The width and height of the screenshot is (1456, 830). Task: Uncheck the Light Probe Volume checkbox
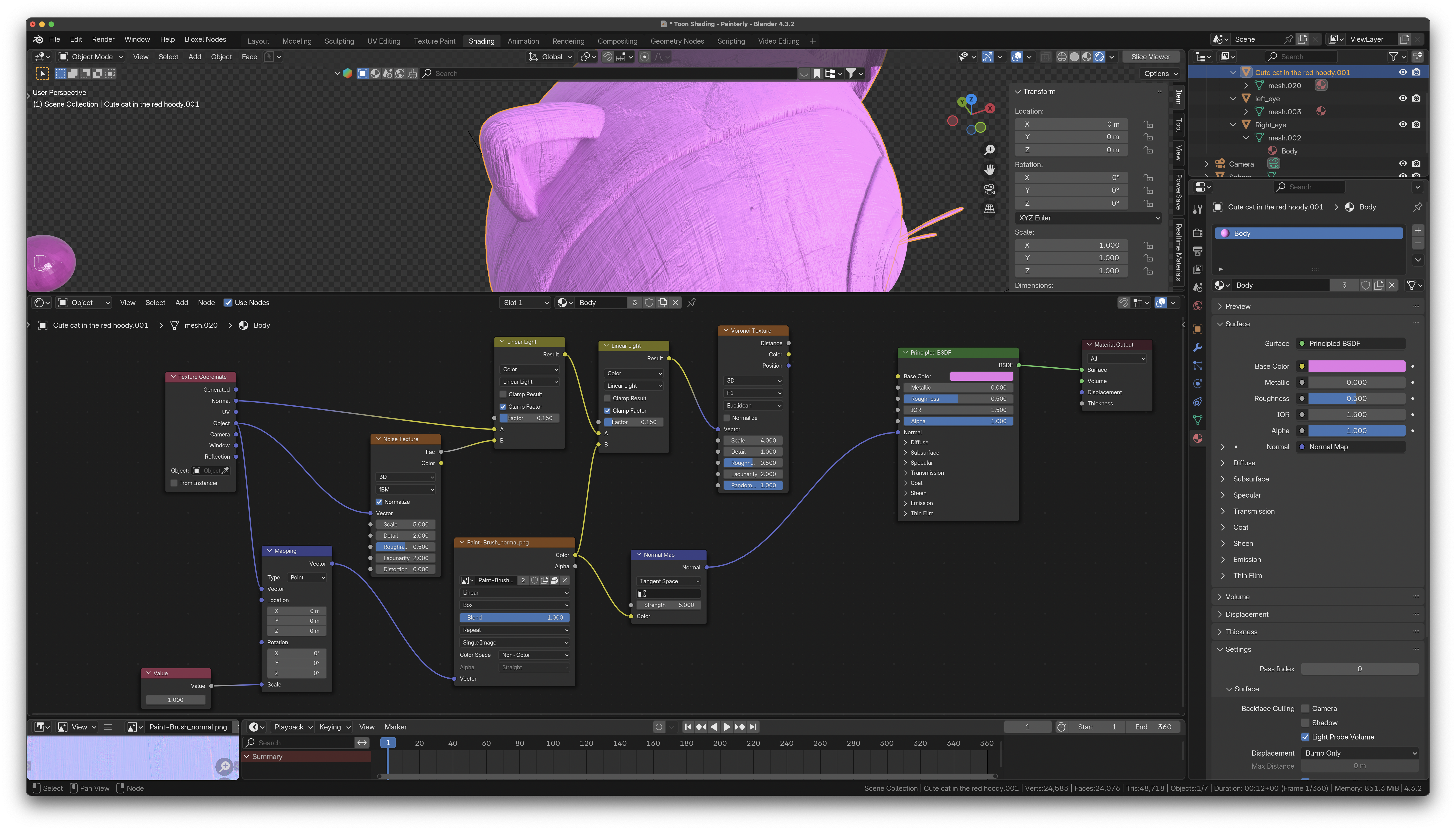(x=1305, y=737)
